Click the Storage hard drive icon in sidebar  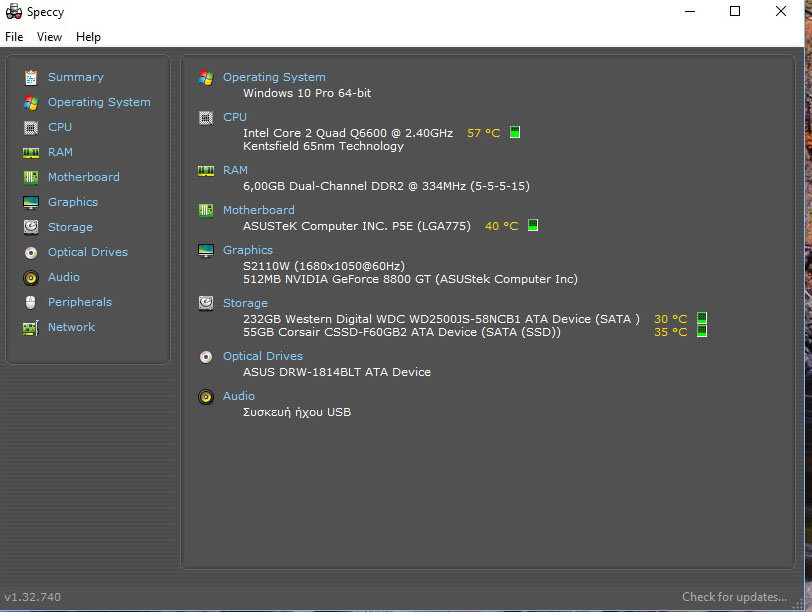31,227
